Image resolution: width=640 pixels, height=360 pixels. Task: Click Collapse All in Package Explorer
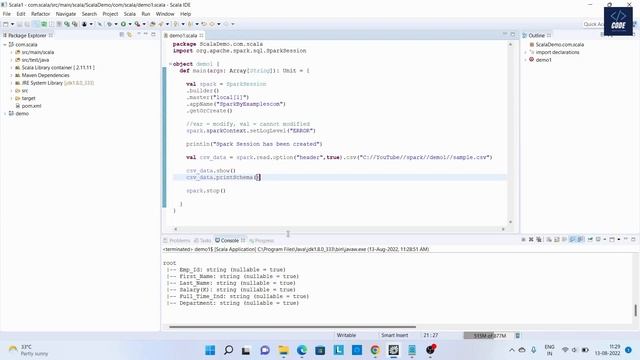point(122,35)
